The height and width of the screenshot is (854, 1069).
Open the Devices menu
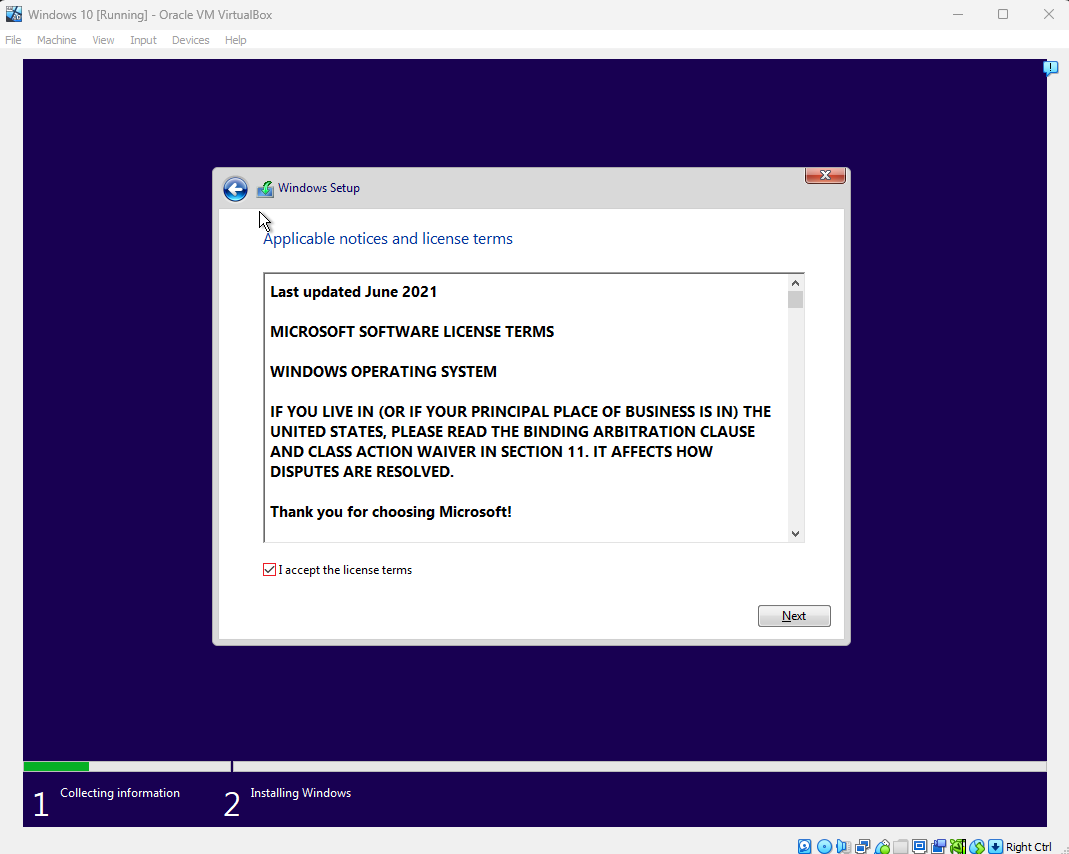[x=190, y=40]
